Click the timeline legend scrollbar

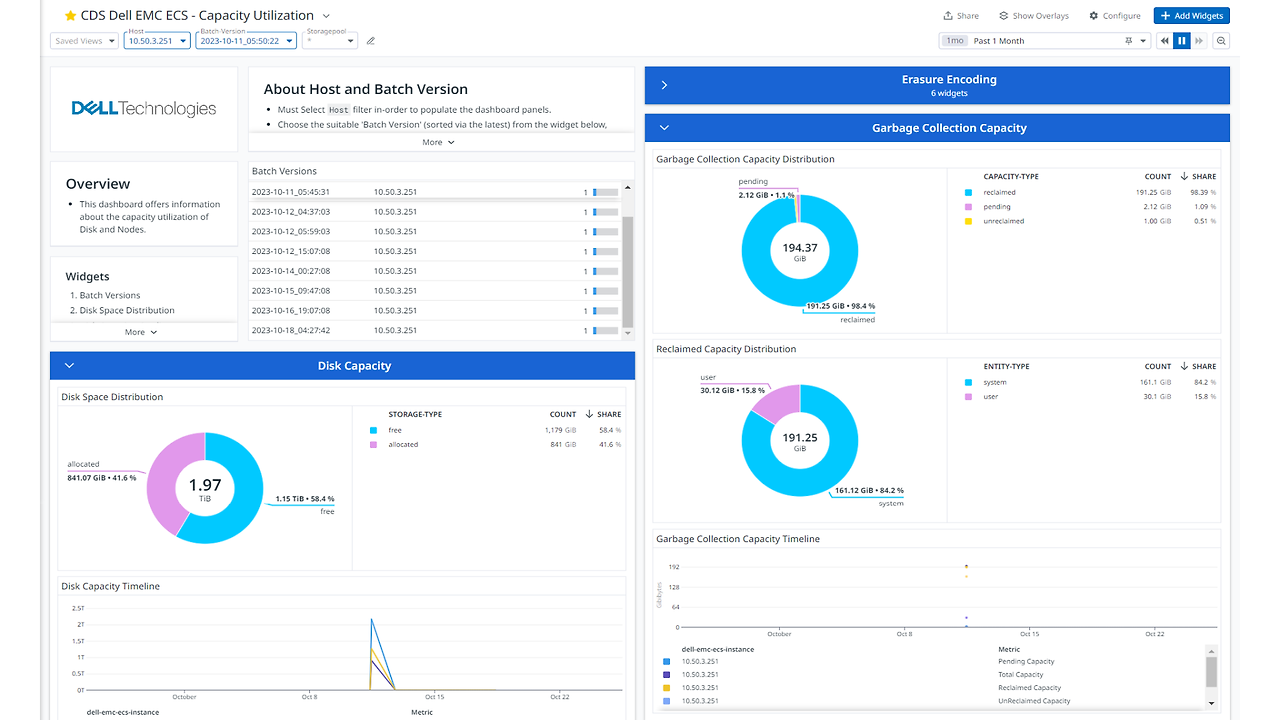(1212, 672)
